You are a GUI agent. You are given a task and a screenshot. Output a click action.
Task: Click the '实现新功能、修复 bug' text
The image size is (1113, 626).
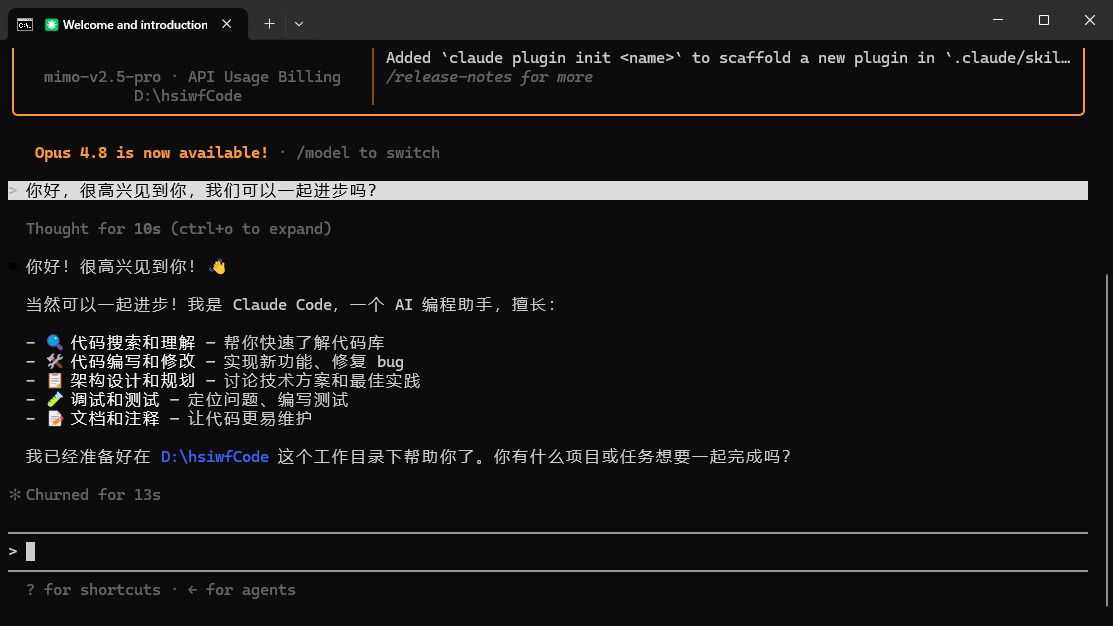[x=314, y=362]
